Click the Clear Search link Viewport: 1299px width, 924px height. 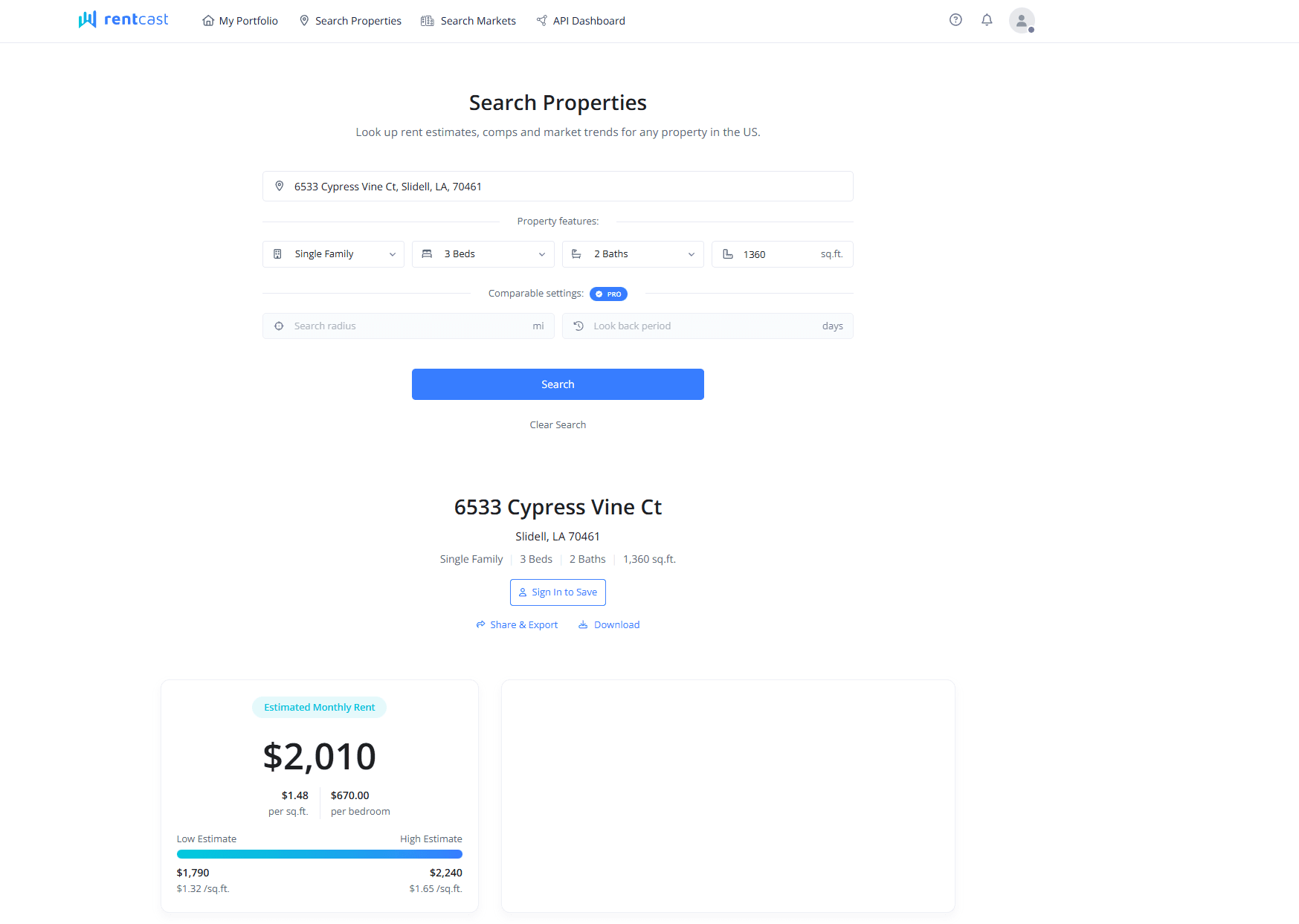tap(558, 425)
